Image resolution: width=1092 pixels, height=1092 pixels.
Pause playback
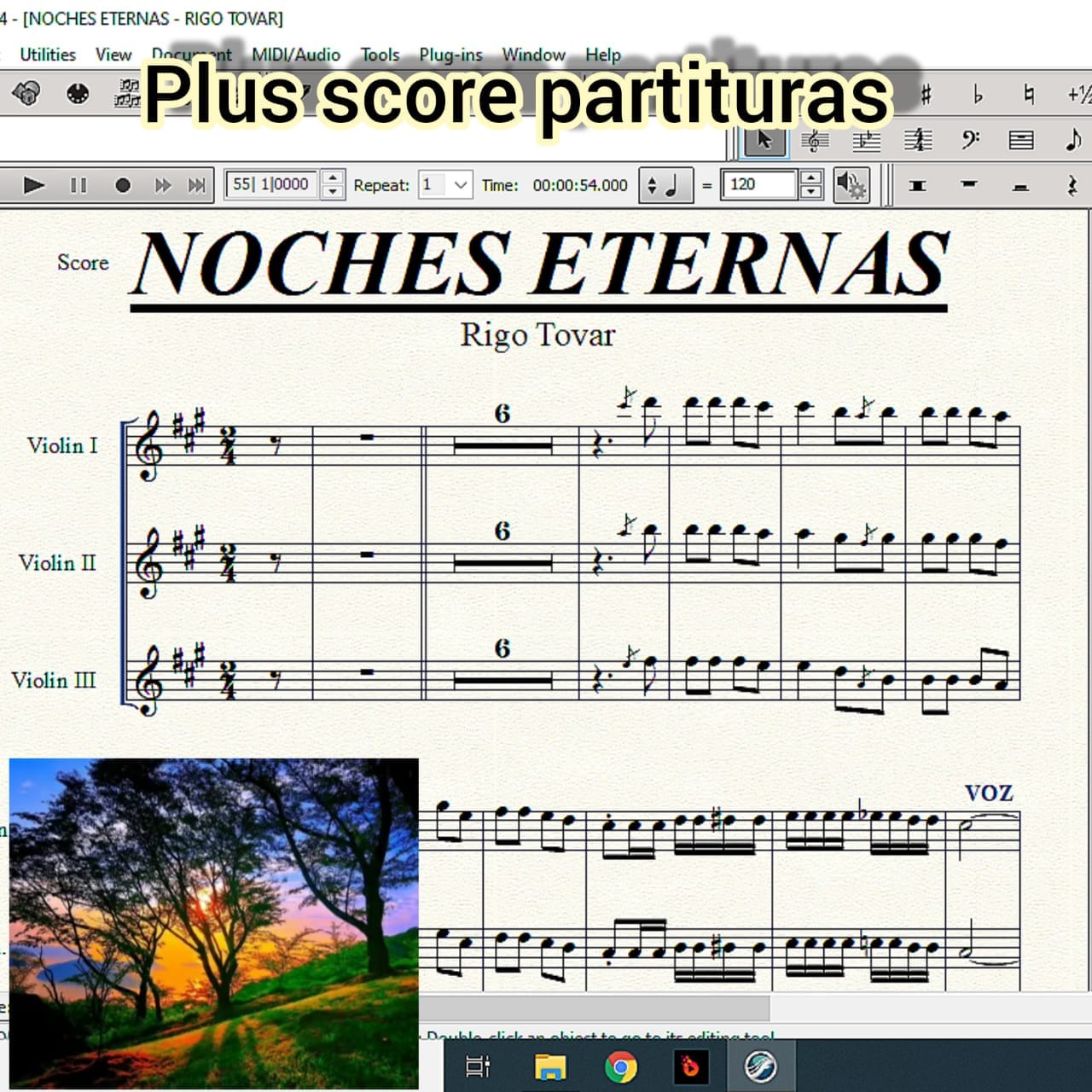pyautogui.click(x=78, y=185)
